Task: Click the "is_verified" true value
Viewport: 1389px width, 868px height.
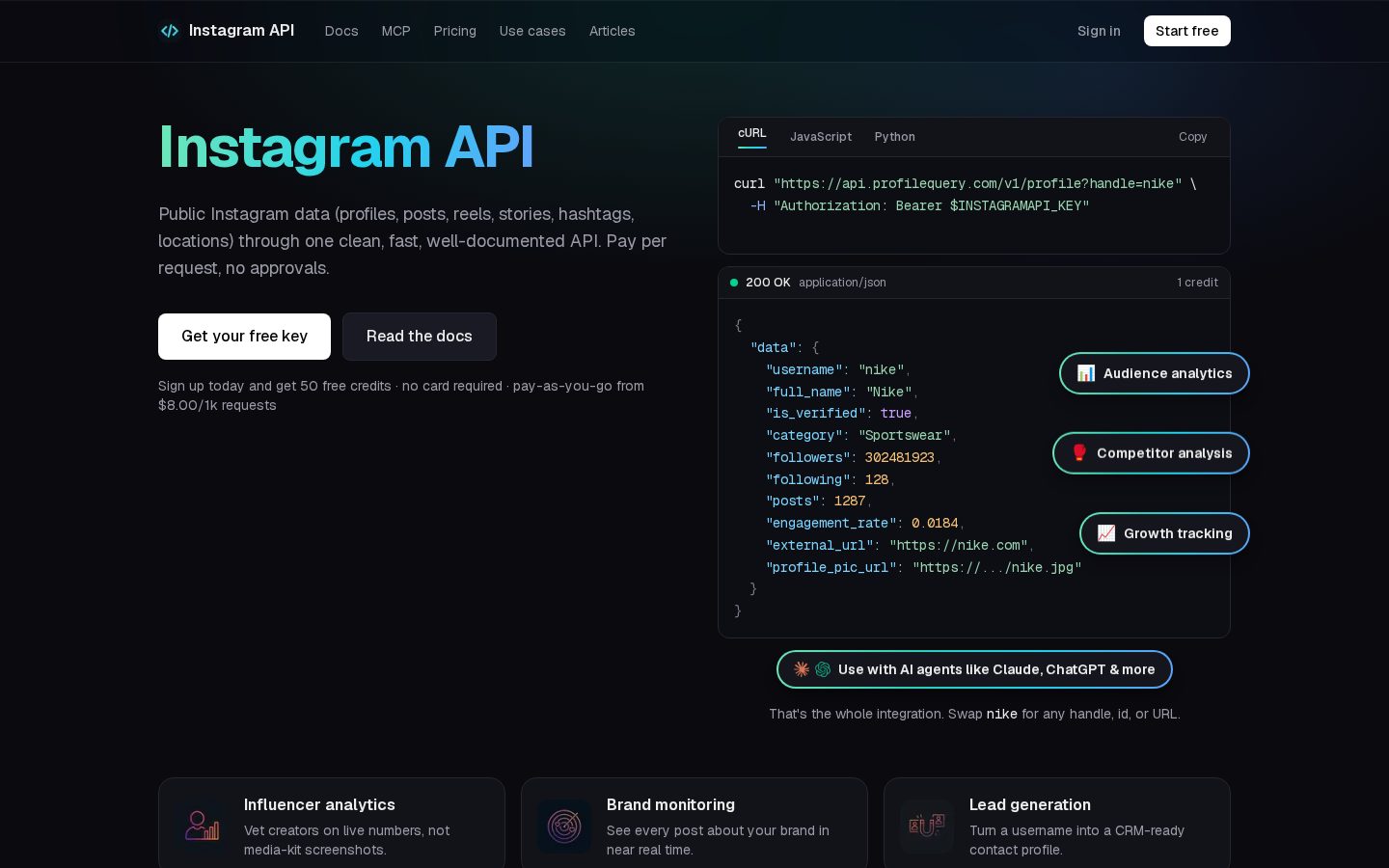Action: point(895,413)
